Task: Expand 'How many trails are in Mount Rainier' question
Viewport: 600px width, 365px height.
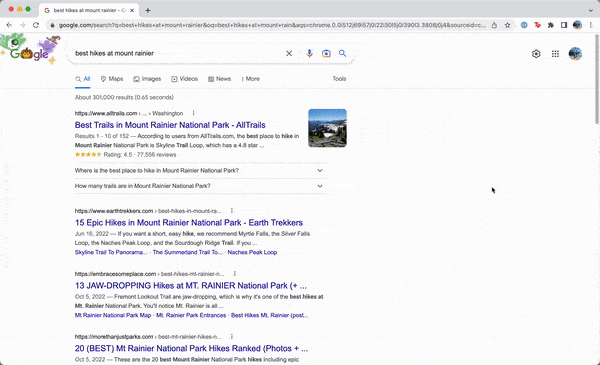Action: 199,186
